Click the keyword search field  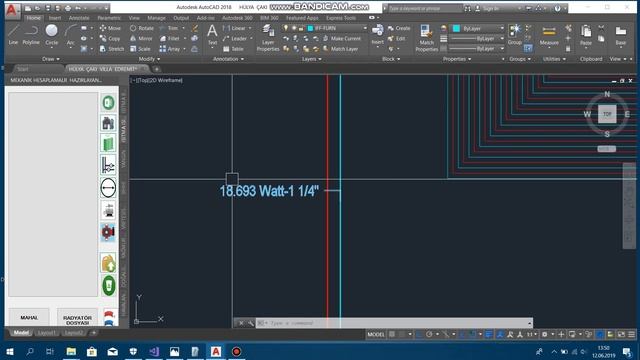424,8
